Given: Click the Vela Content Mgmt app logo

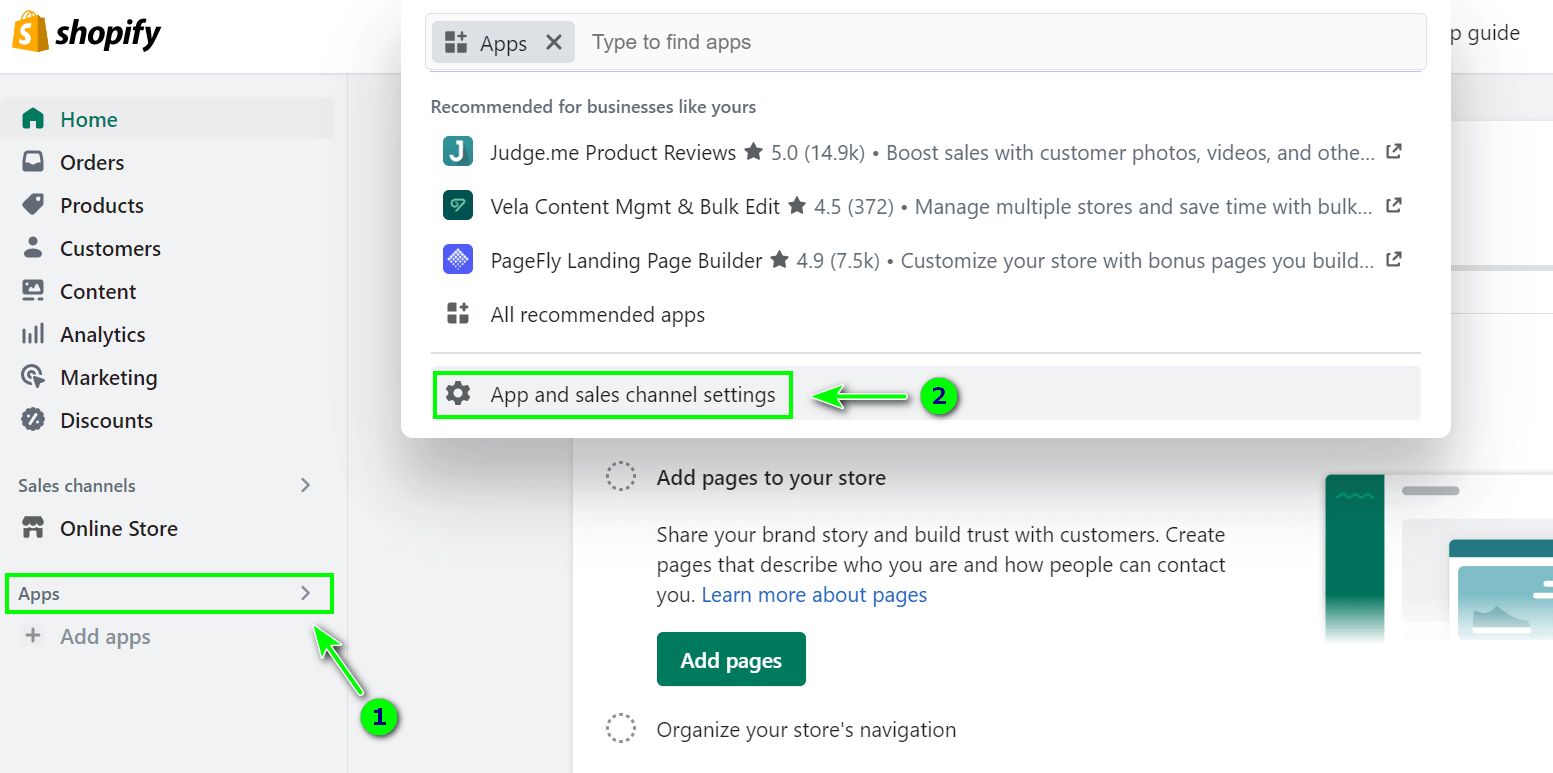Looking at the screenshot, I should point(457,206).
